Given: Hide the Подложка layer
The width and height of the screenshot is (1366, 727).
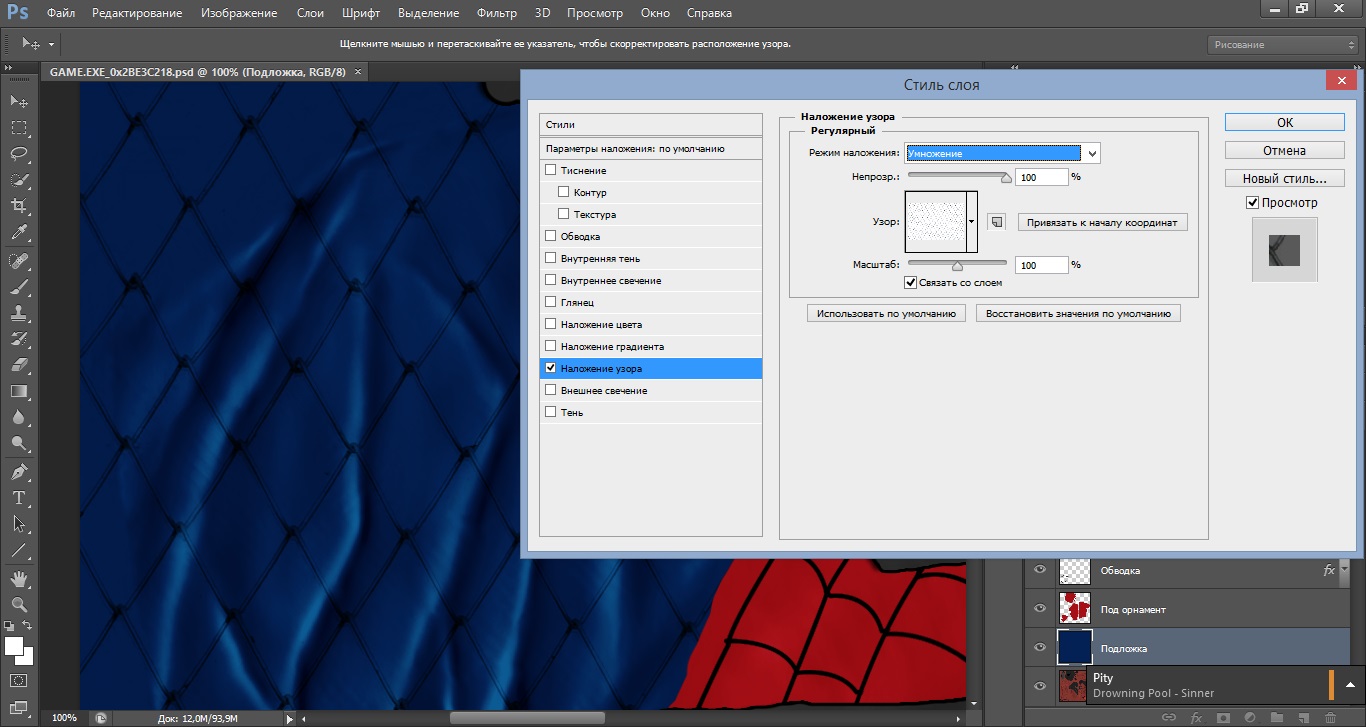Looking at the screenshot, I should [x=1040, y=647].
